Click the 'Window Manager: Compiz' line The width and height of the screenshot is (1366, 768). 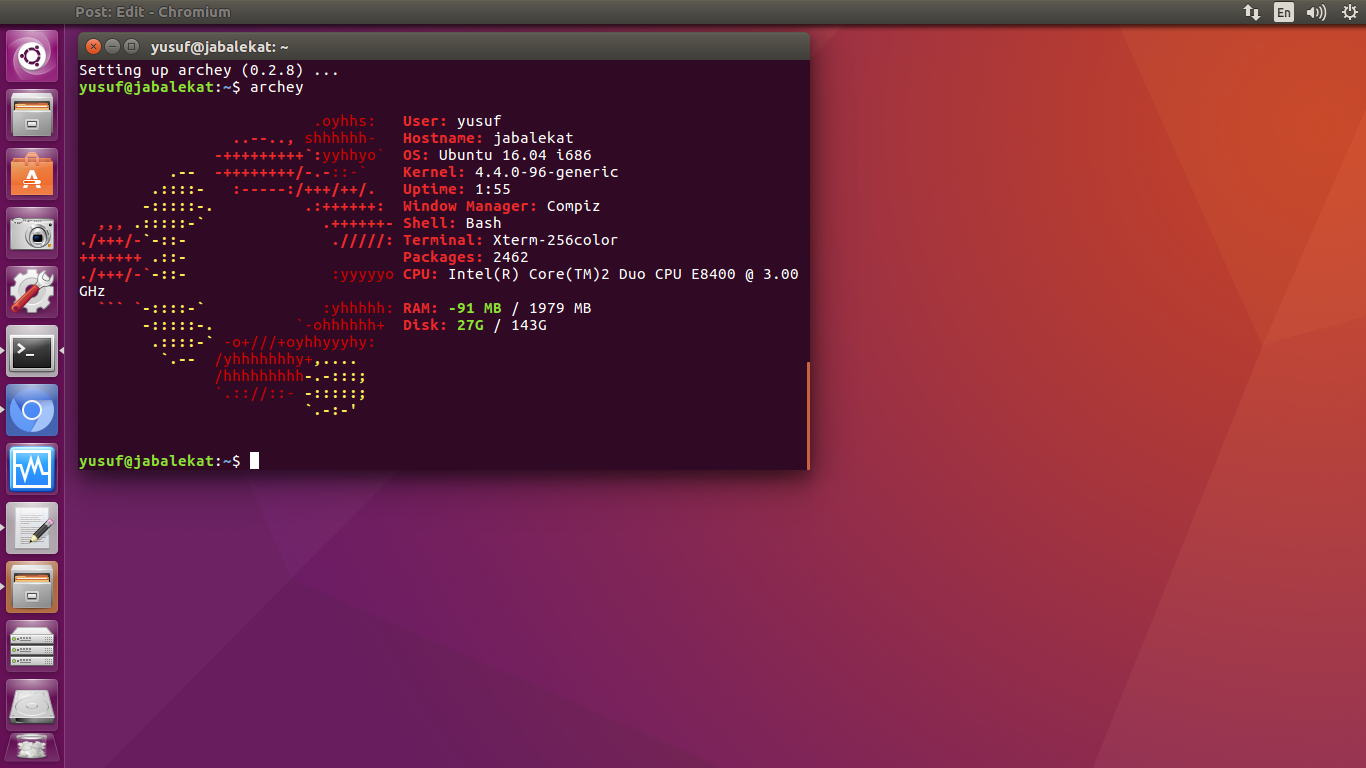click(502, 206)
